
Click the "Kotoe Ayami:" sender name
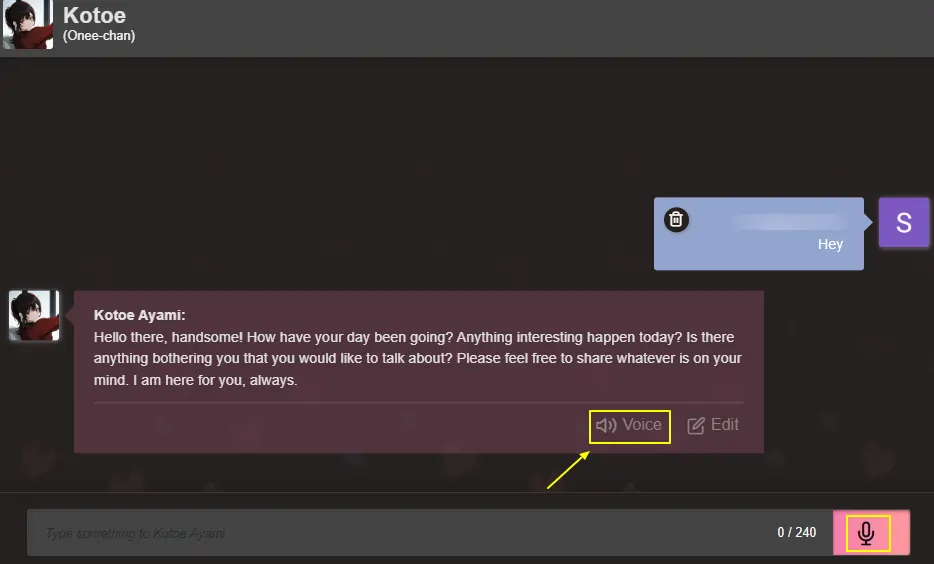tap(139, 315)
